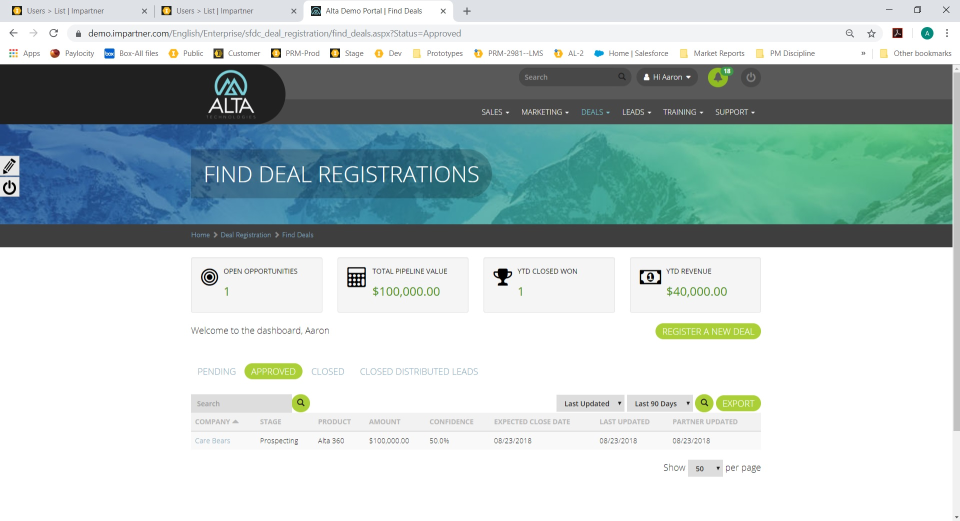This screenshot has width=960, height=521.
Task: Open the Care Bears company link
Action: pos(212,441)
